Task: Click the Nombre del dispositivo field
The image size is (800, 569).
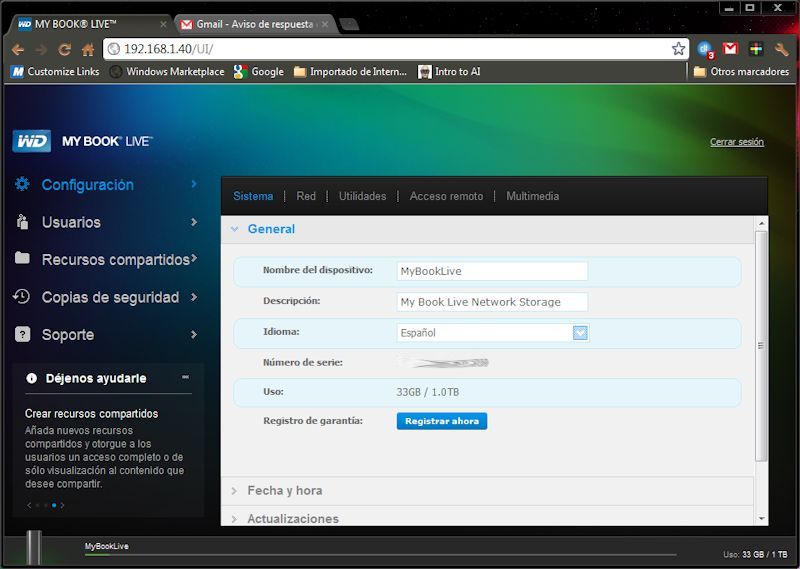Action: point(492,271)
